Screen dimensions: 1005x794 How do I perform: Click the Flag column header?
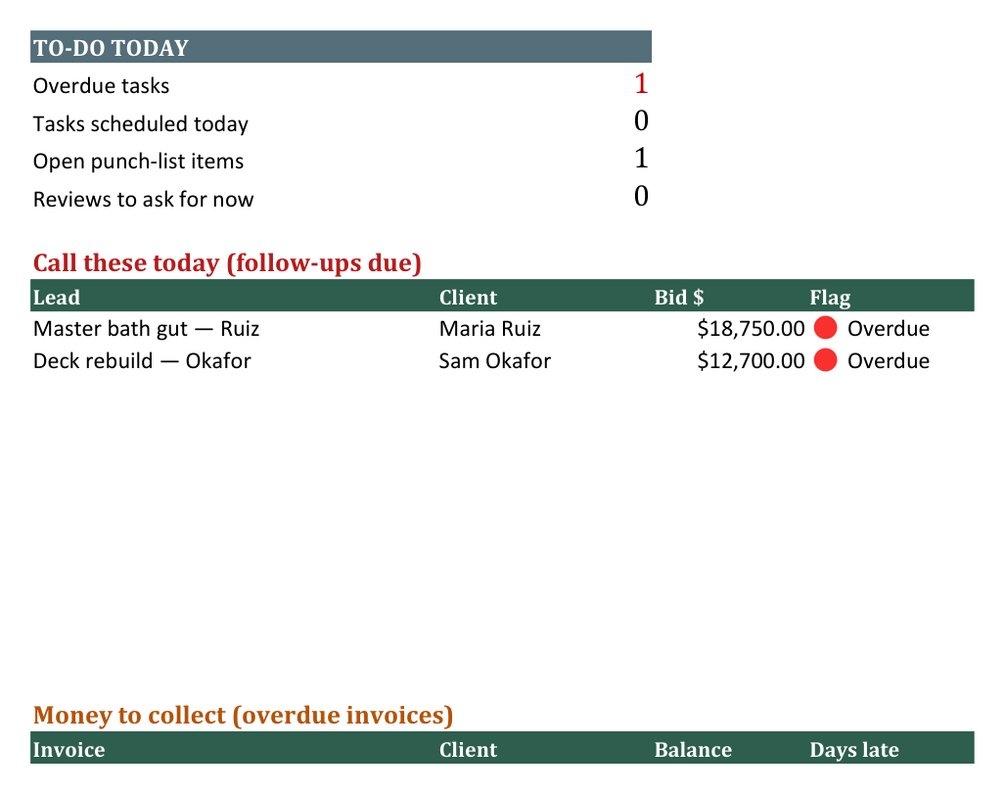click(830, 298)
